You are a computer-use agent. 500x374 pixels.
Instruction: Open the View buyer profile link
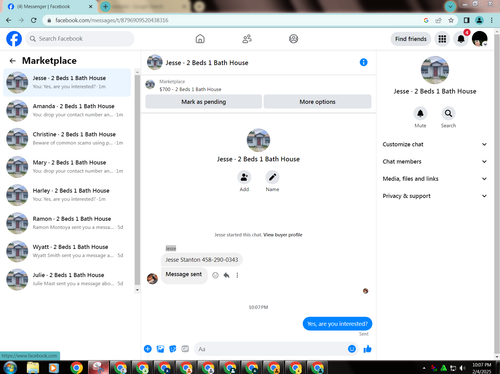click(x=283, y=235)
